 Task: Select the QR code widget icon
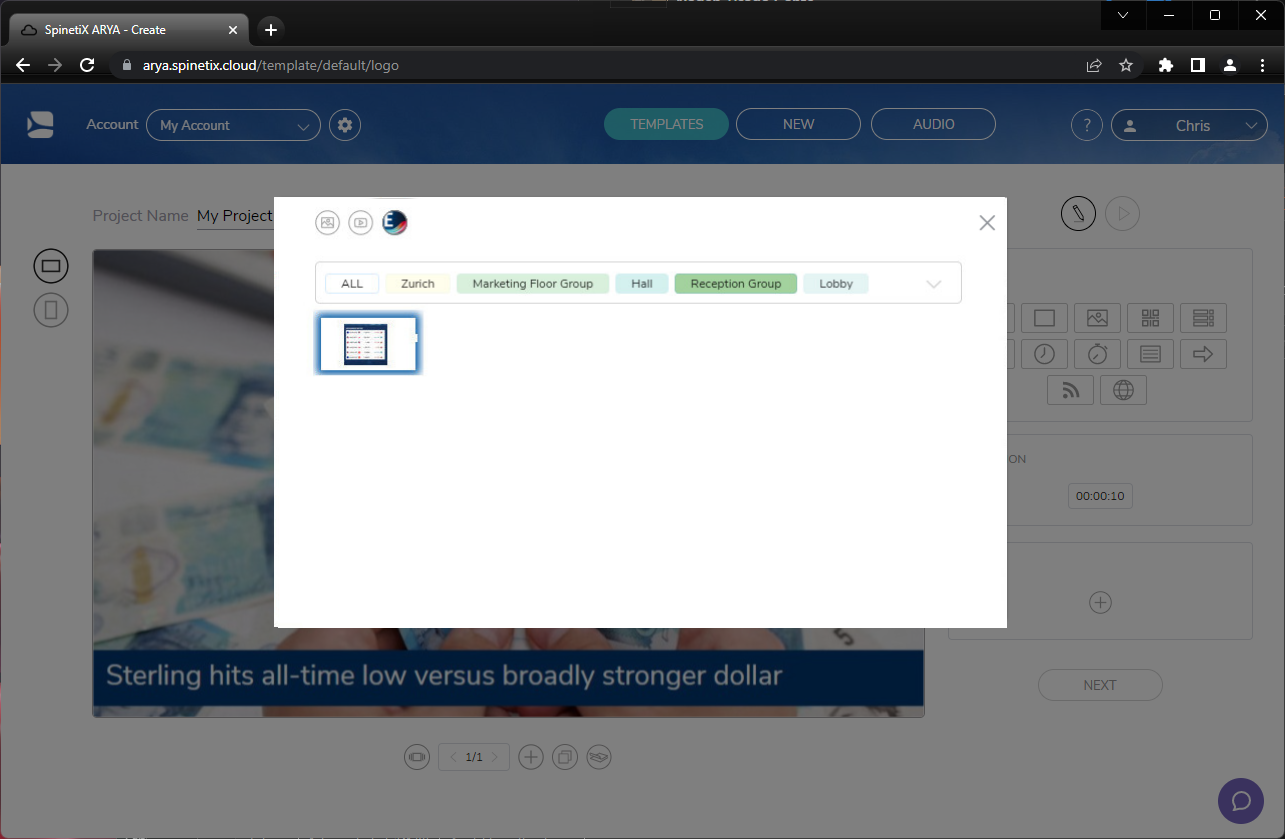[x=1150, y=317]
